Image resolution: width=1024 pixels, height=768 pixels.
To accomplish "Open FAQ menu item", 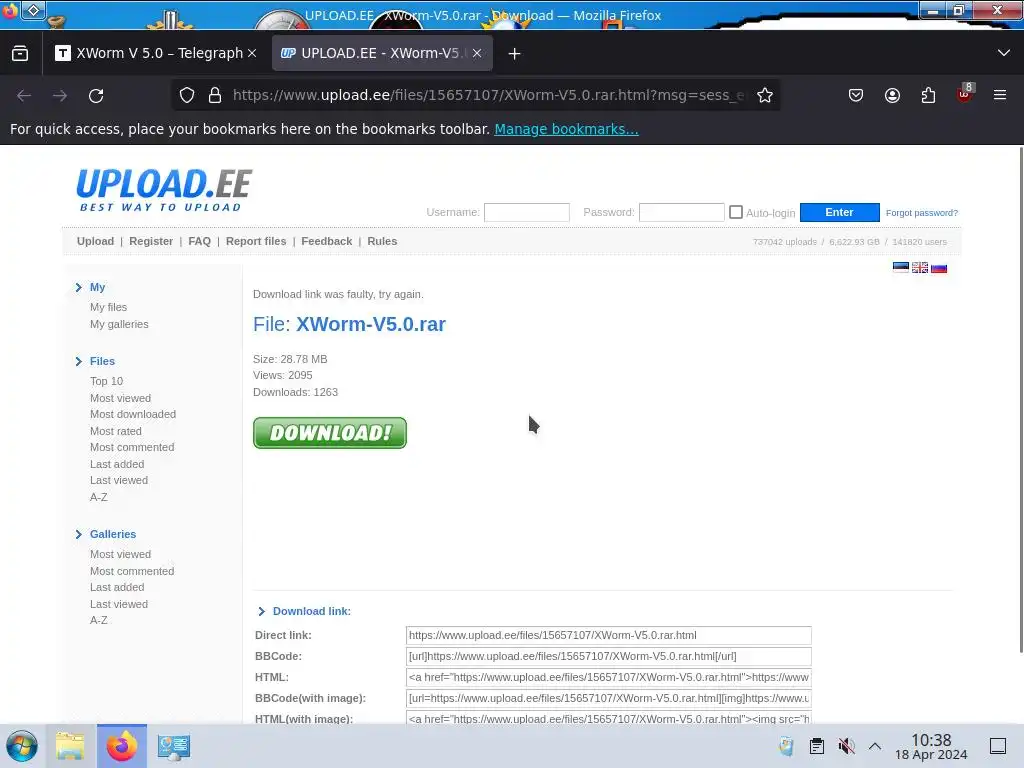I will click(x=199, y=241).
